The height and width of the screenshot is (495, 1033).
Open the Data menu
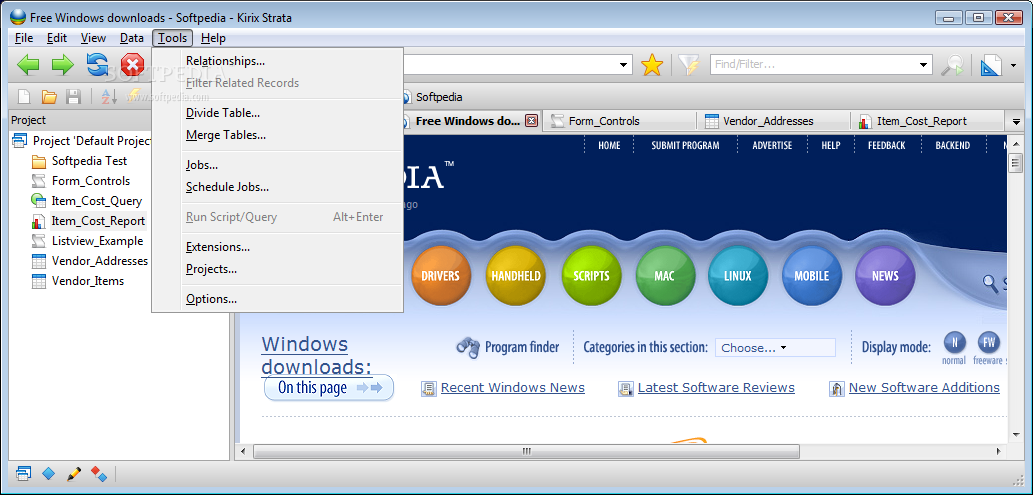[132, 38]
